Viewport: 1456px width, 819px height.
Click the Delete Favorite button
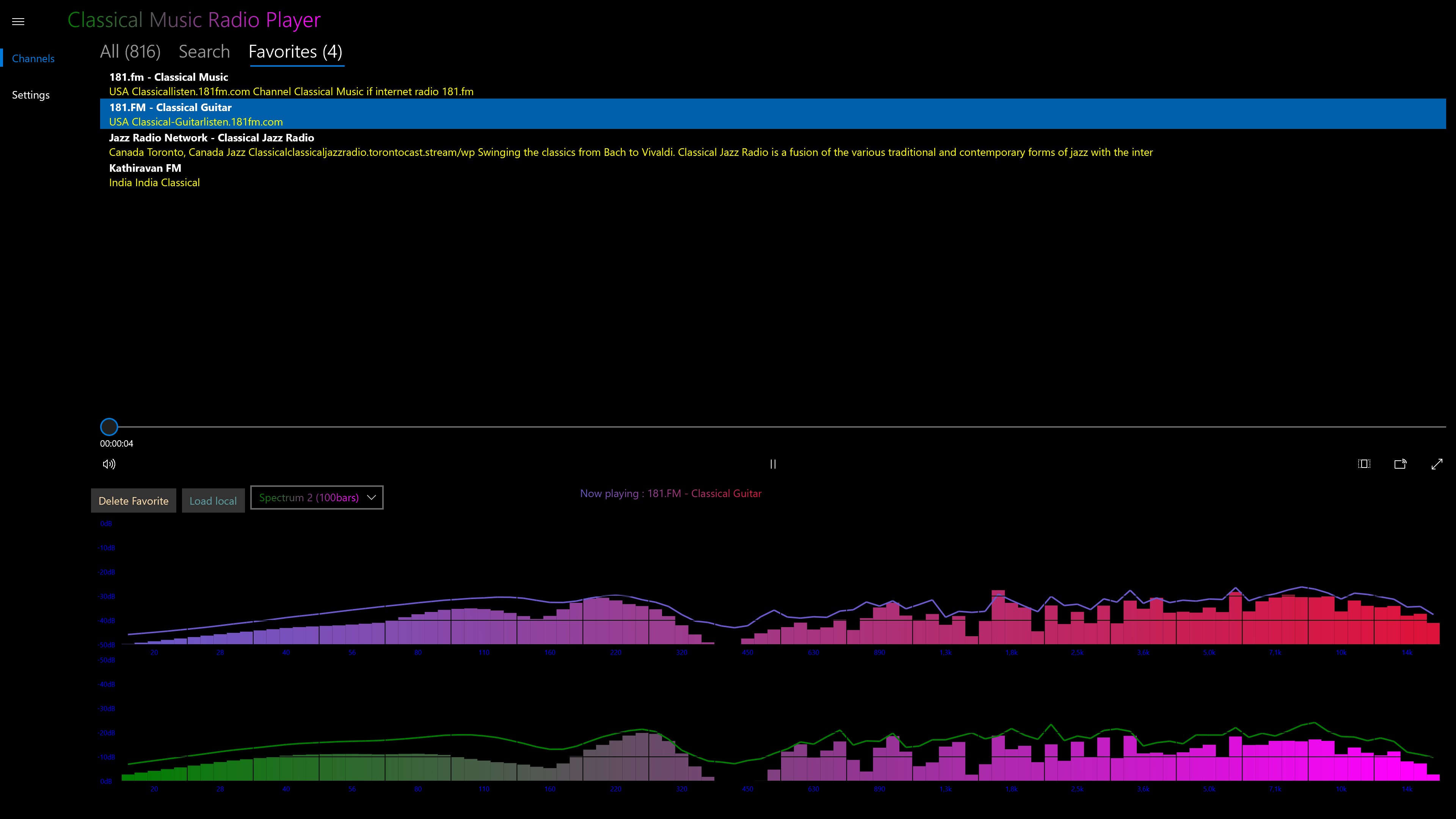[133, 501]
